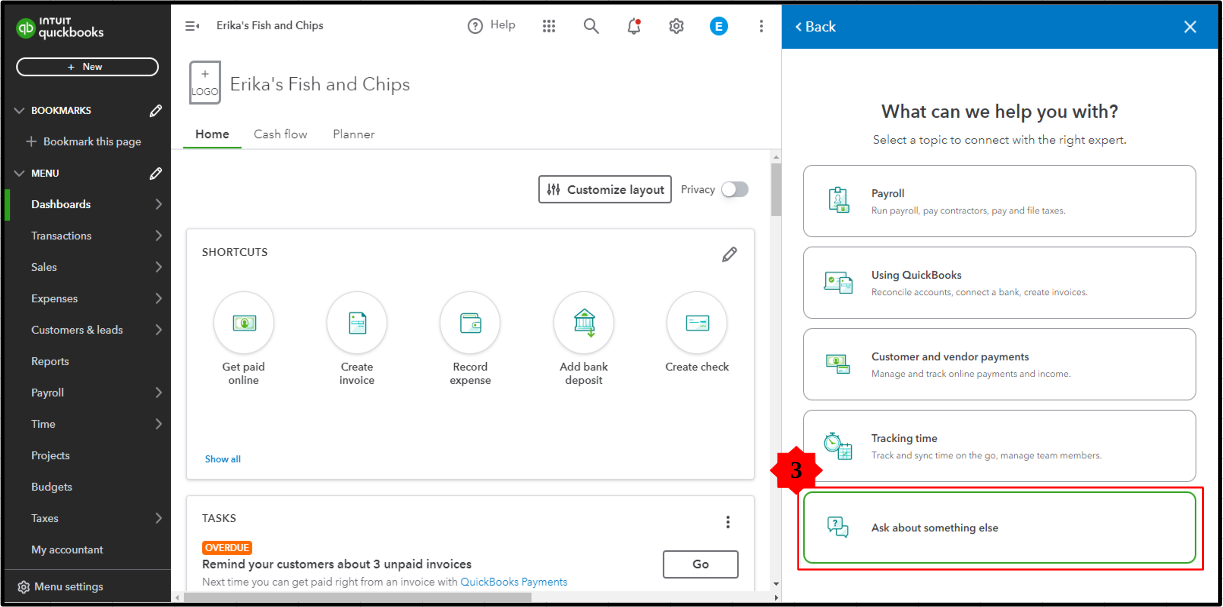The width and height of the screenshot is (1223, 607).
Task: Collapse the Bookmarks section chevron
Action: [x=18, y=110]
